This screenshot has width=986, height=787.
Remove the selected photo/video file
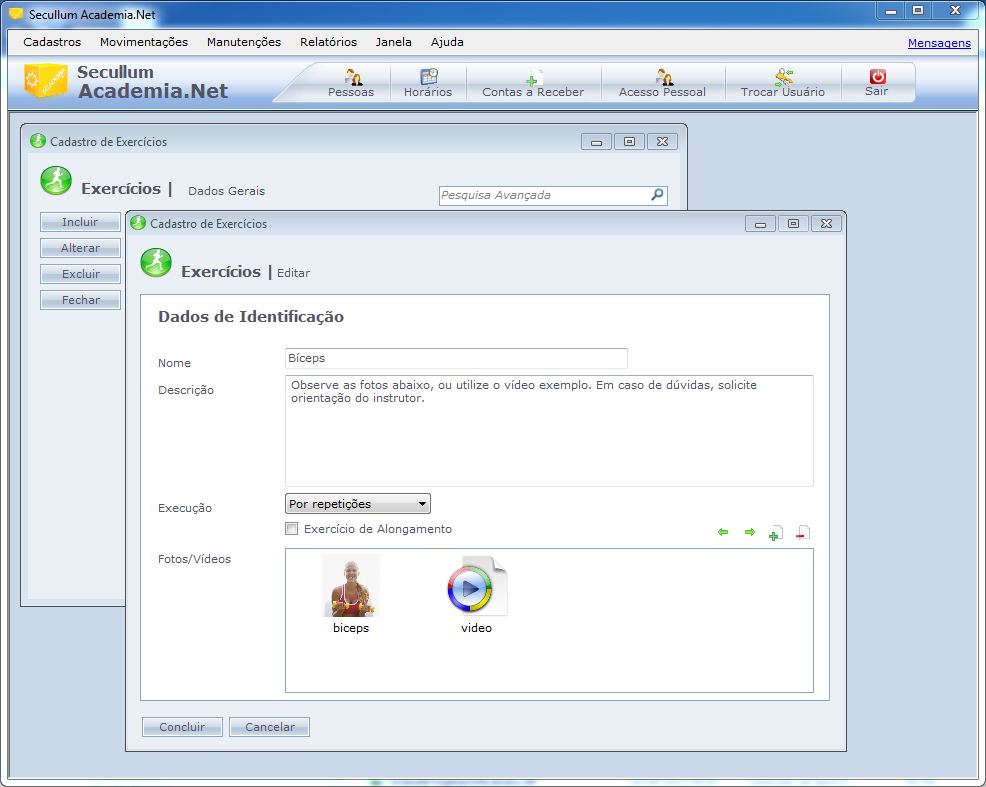tap(802, 533)
